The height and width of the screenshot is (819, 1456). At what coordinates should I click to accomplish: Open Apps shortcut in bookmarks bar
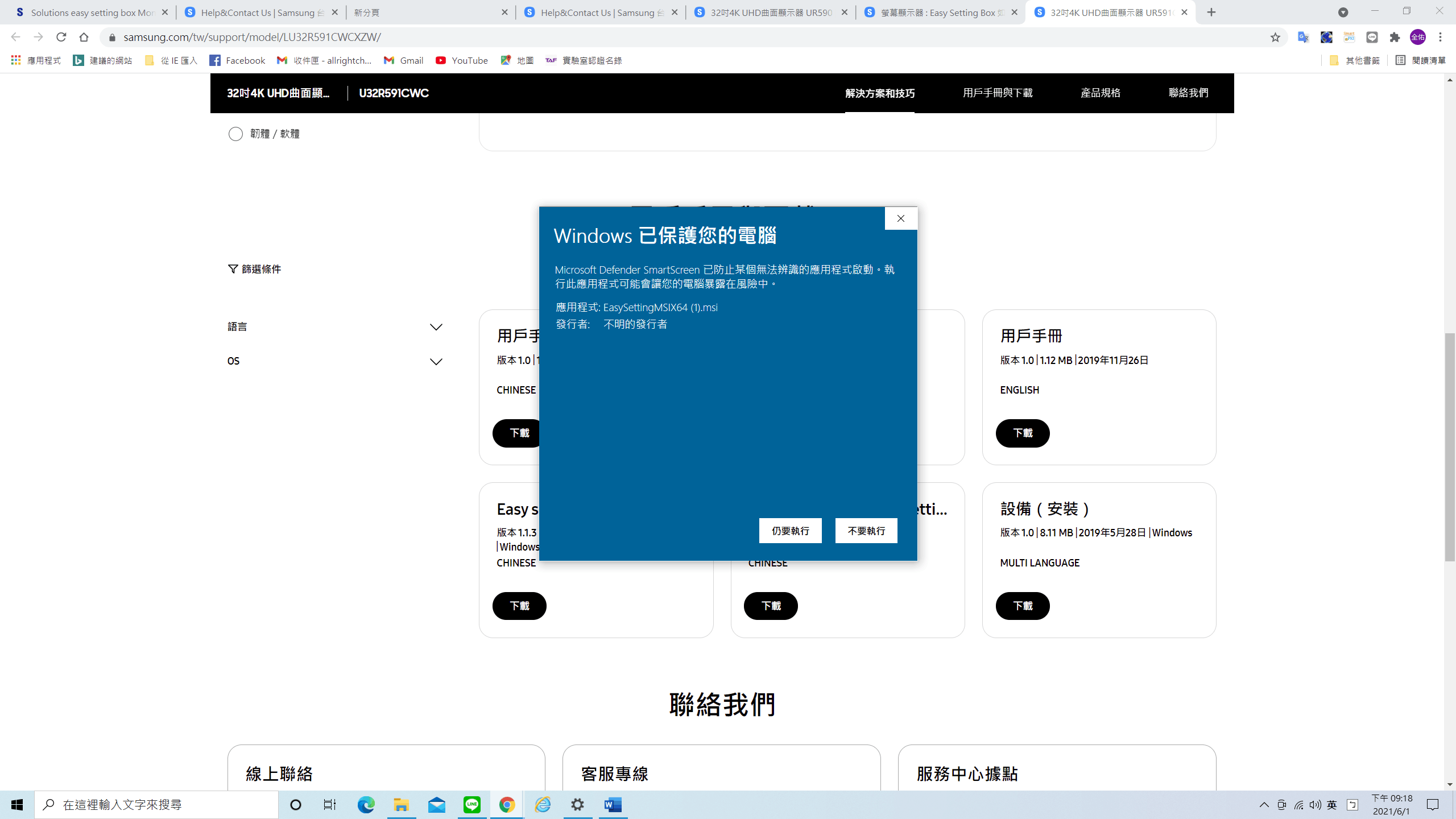point(36,60)
